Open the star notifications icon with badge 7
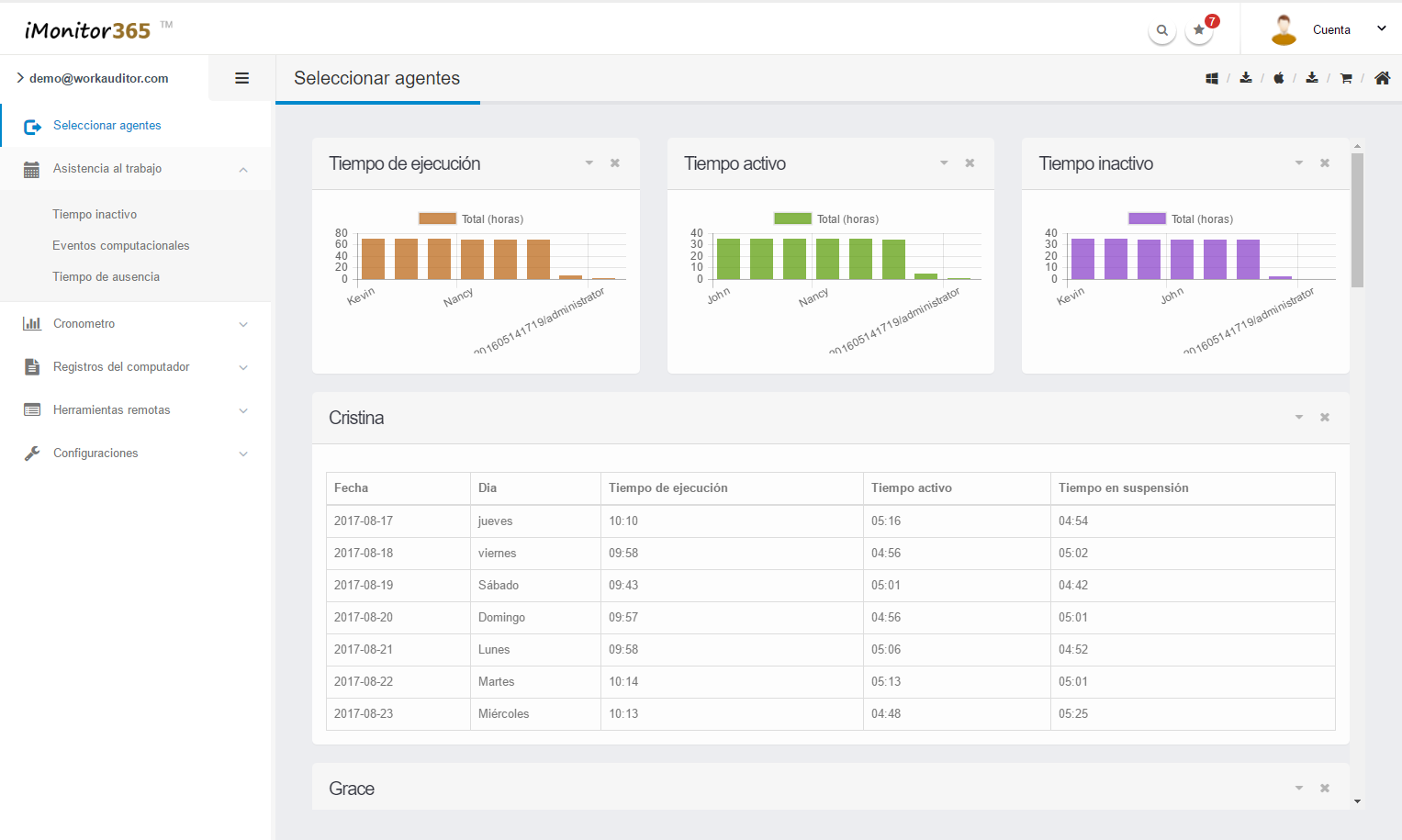 coord(1199,30)
